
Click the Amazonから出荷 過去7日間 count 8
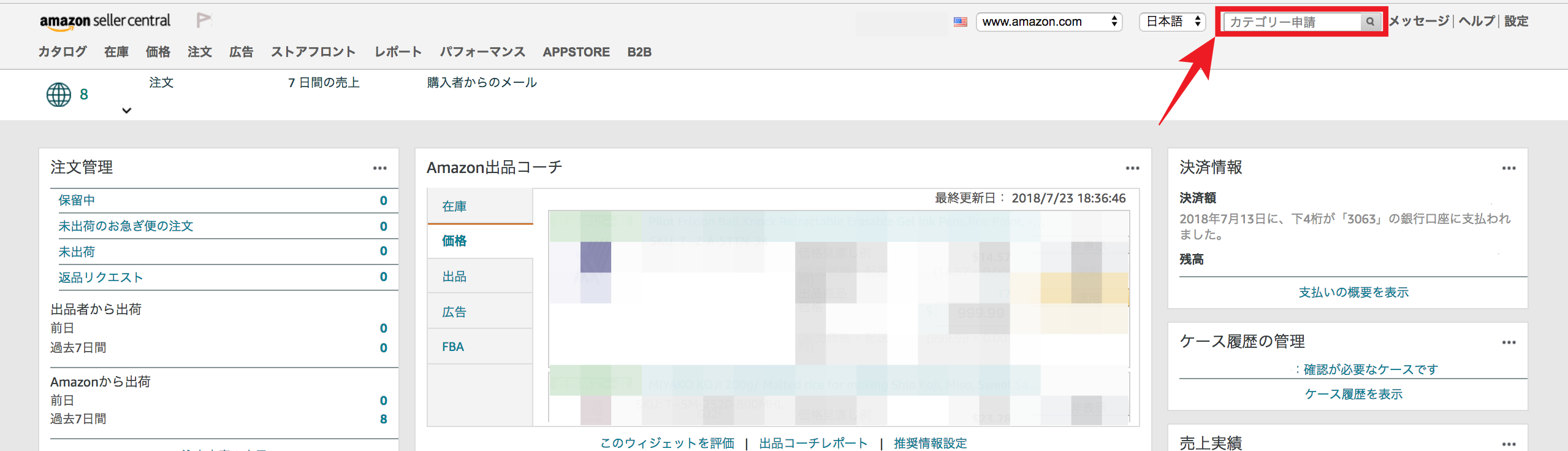pos(384,419)
